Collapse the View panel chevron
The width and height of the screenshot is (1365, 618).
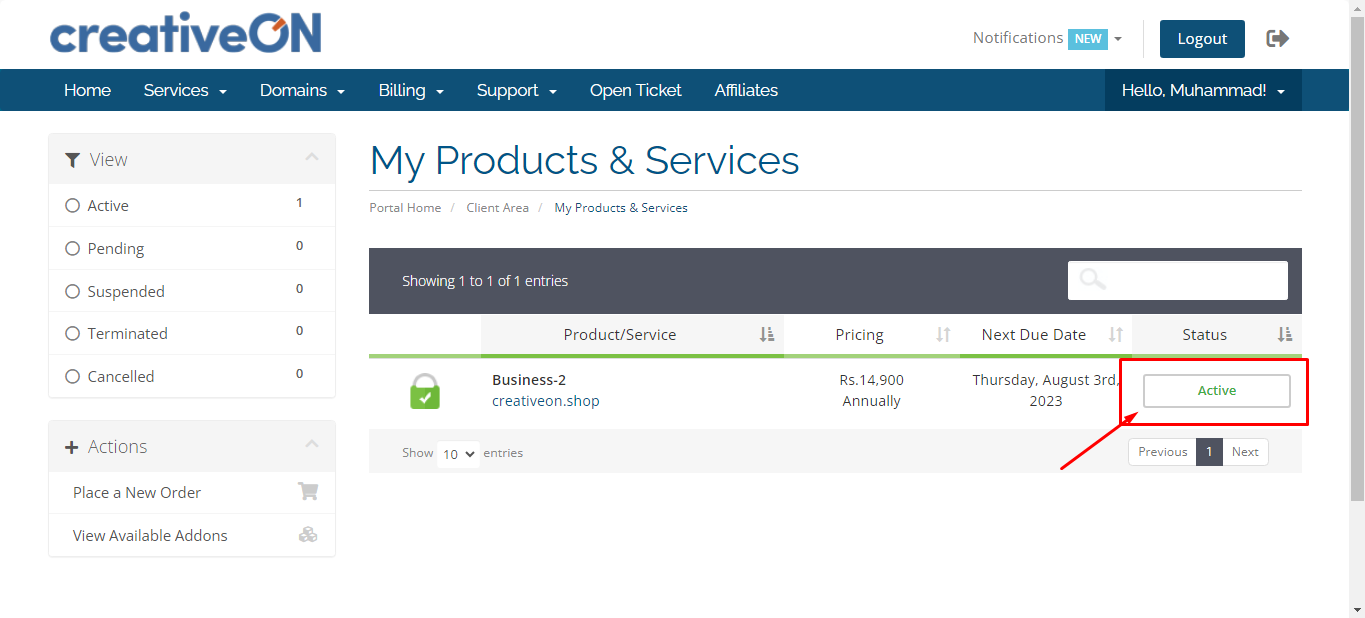pos(312,158)
